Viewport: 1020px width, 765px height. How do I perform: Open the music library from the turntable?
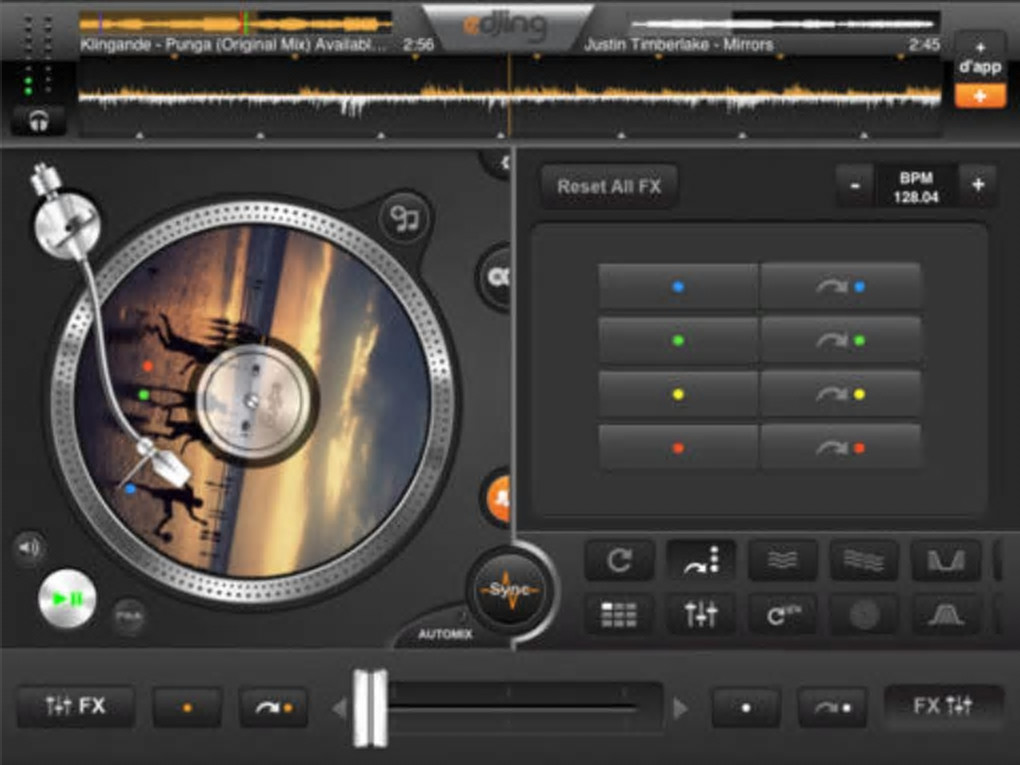[x=405, y=219]
